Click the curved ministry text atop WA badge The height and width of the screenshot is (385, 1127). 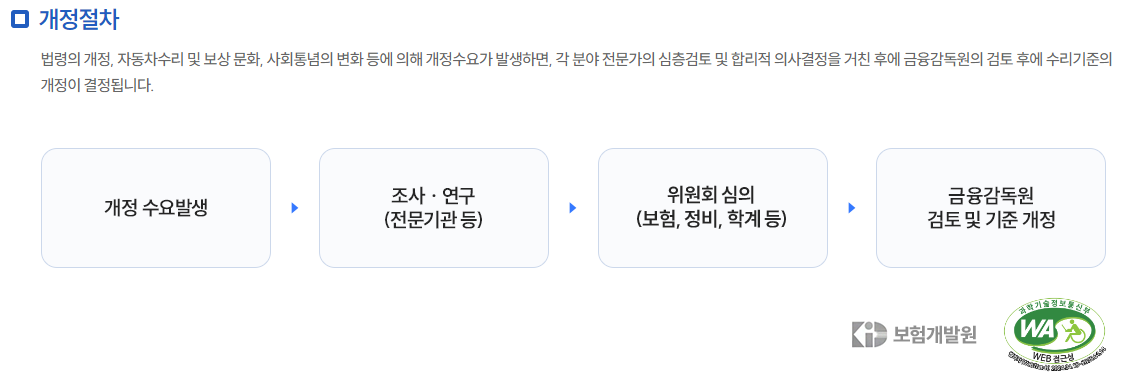1054,305
